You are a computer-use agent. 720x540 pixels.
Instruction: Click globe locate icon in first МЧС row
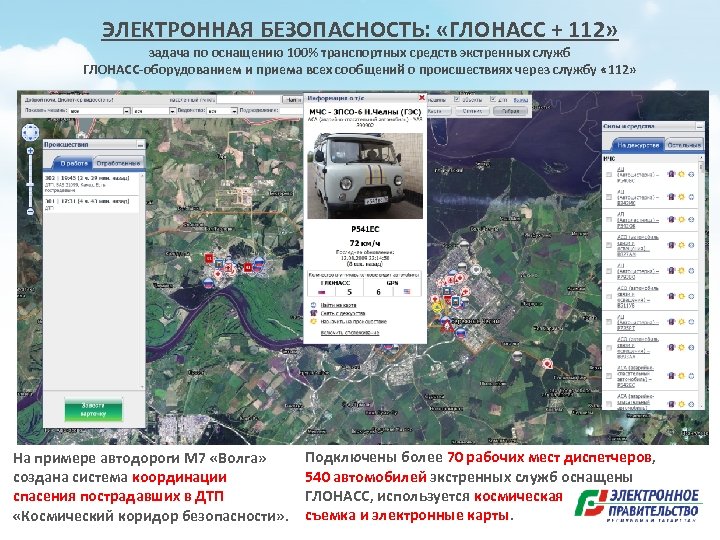[691, 174]
